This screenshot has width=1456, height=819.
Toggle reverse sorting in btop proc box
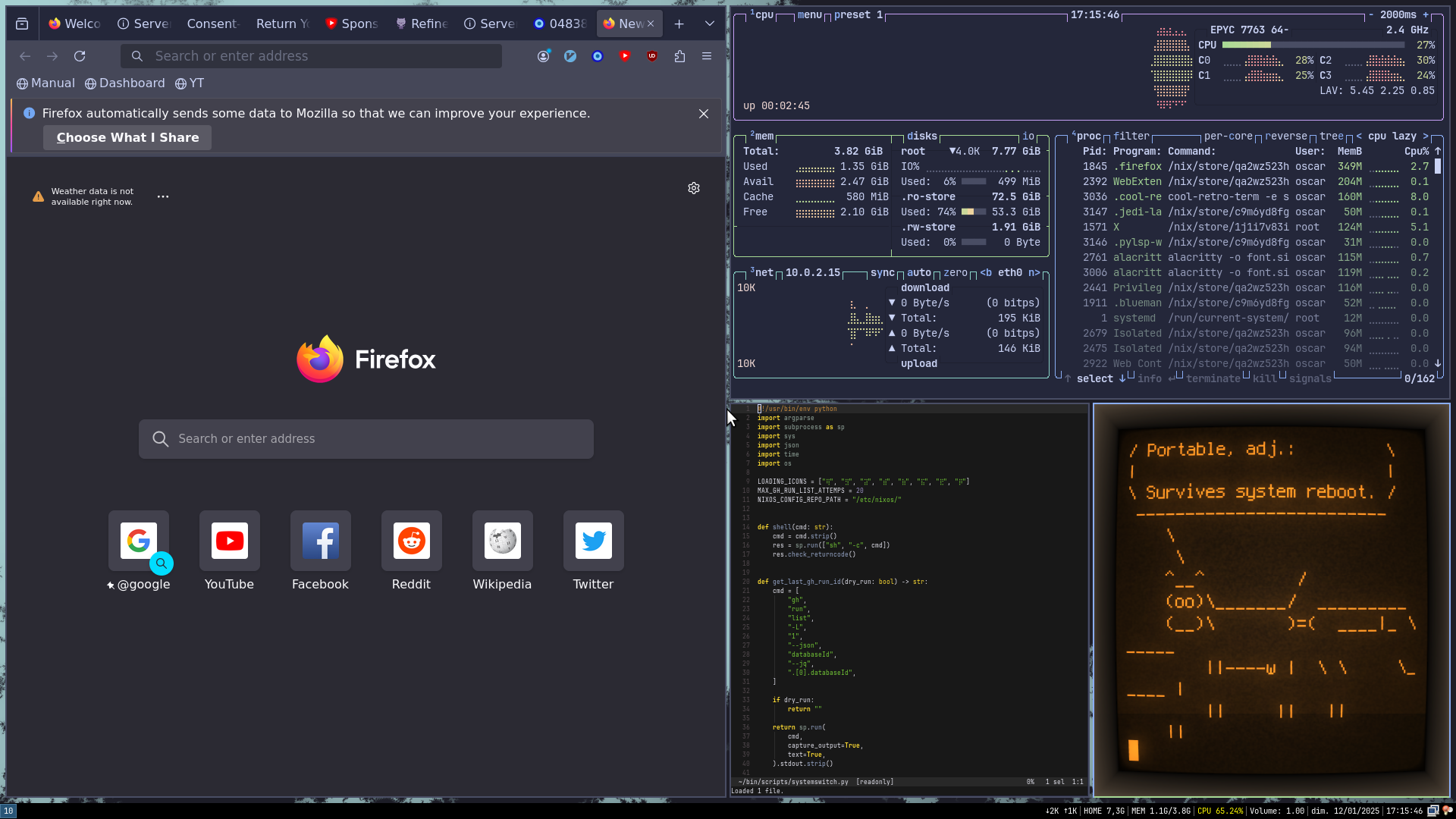(x=1286, y=136)
